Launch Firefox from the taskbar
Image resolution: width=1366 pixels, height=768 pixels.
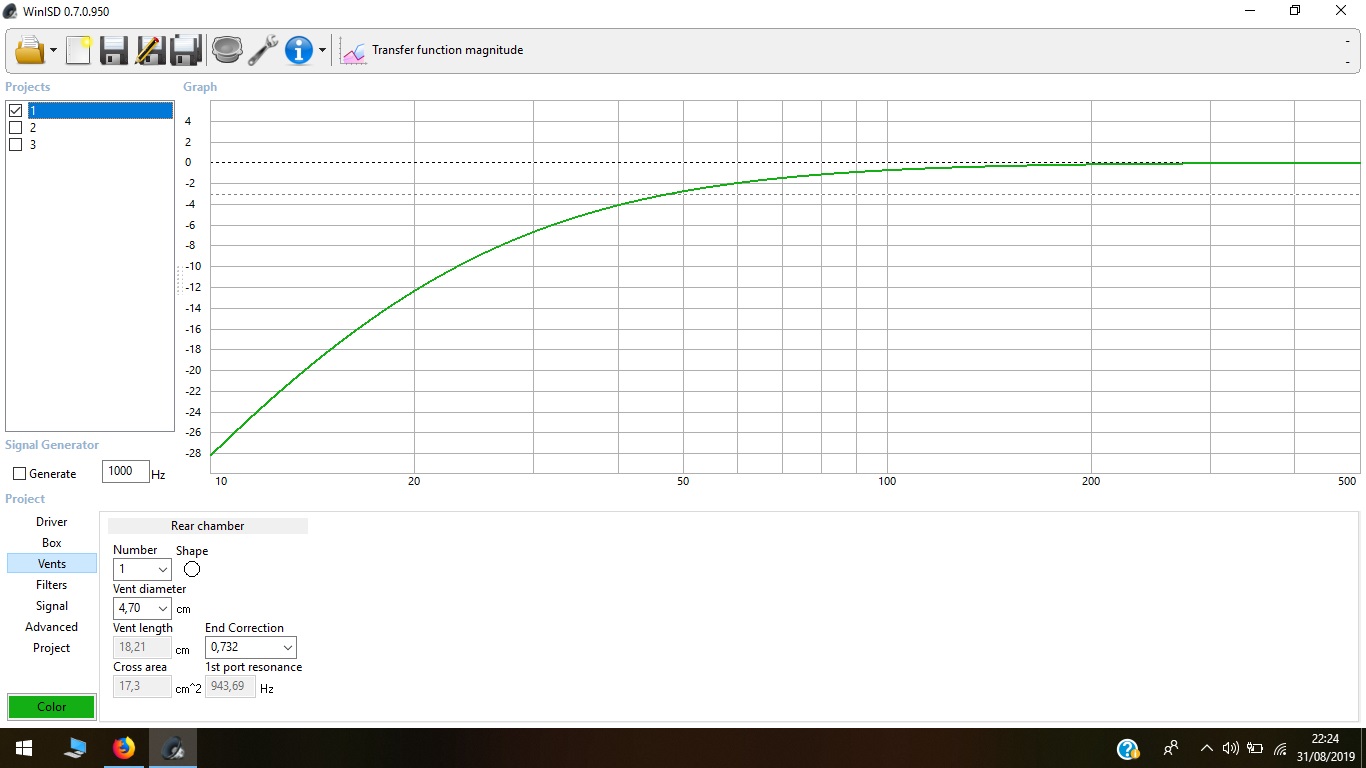pyautogui.click(x=124, y=748)
